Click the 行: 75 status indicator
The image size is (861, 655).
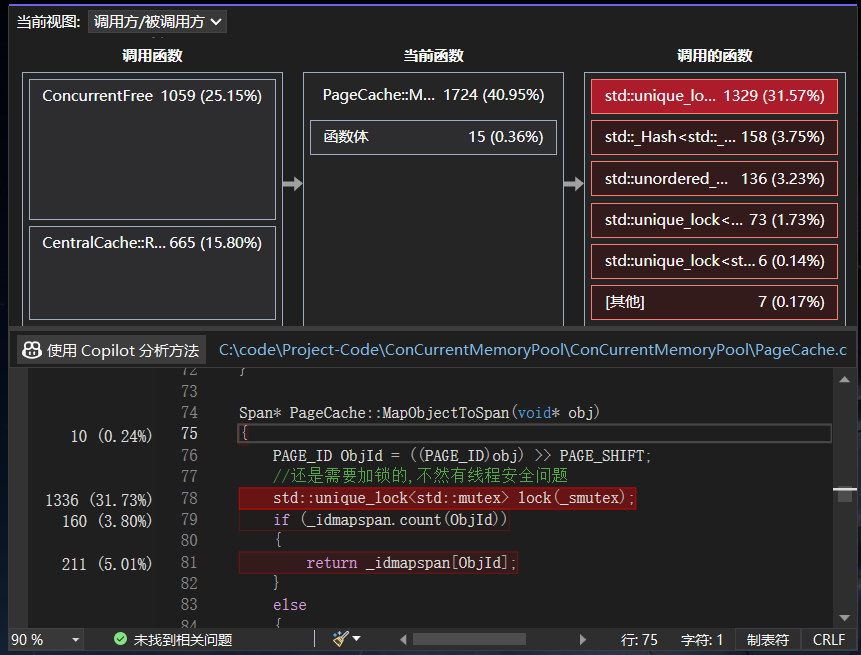point(639,640)
